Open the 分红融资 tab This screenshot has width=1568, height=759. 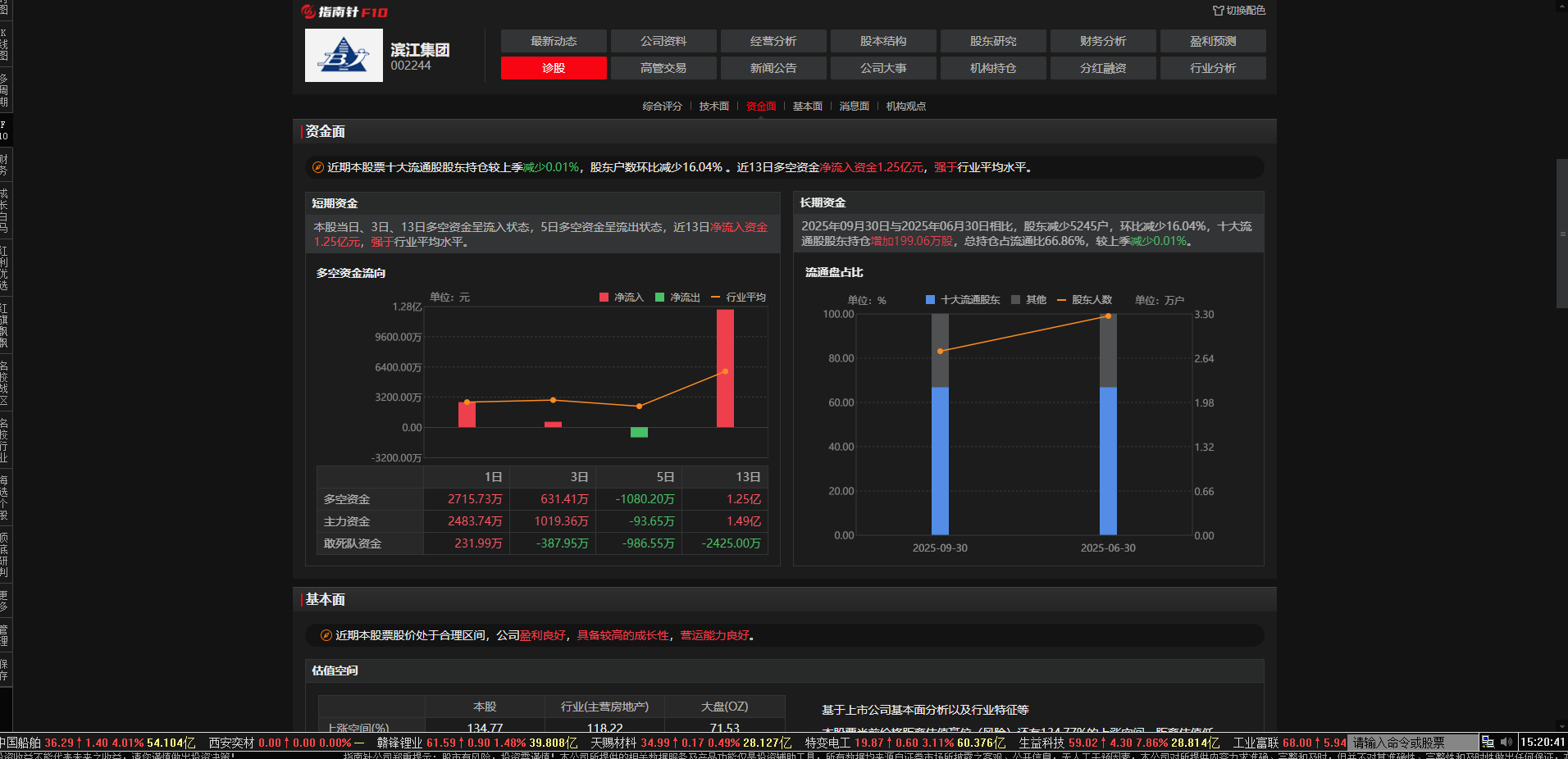point(1103,68)
